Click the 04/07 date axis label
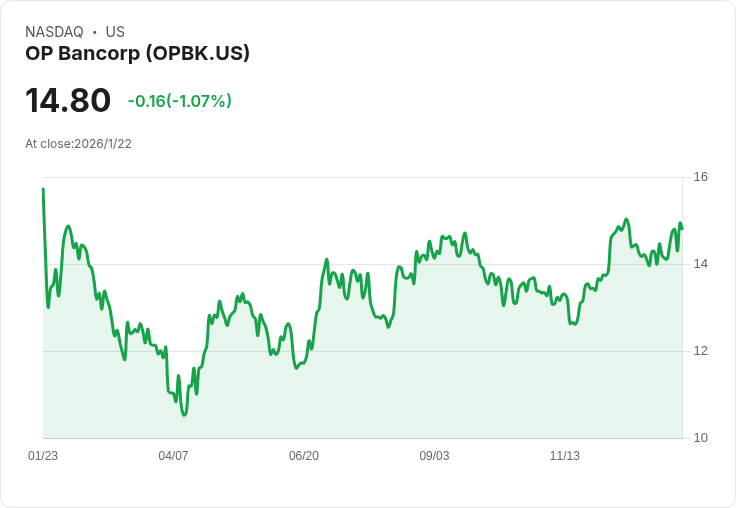 pos(173,456)
